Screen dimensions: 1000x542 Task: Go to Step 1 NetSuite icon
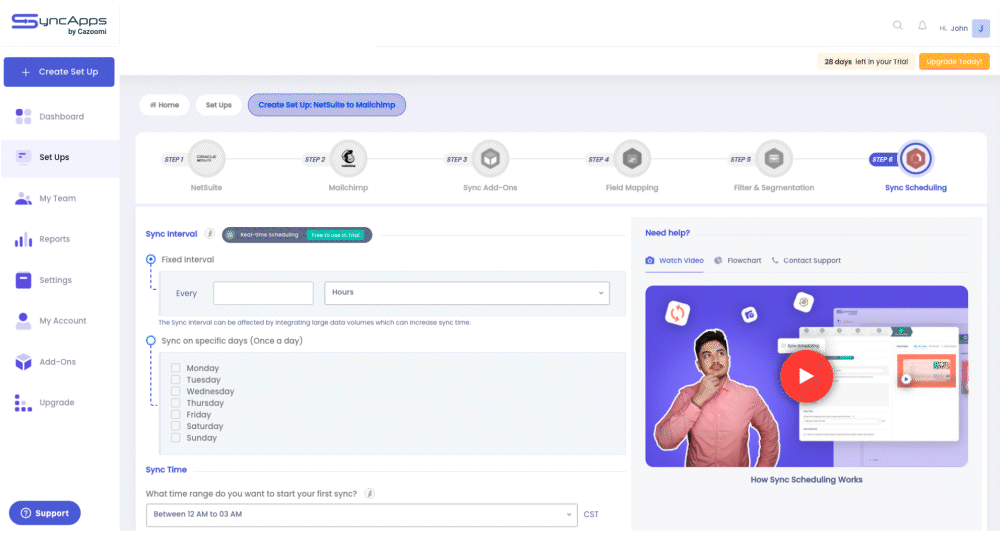pos(207,158)
